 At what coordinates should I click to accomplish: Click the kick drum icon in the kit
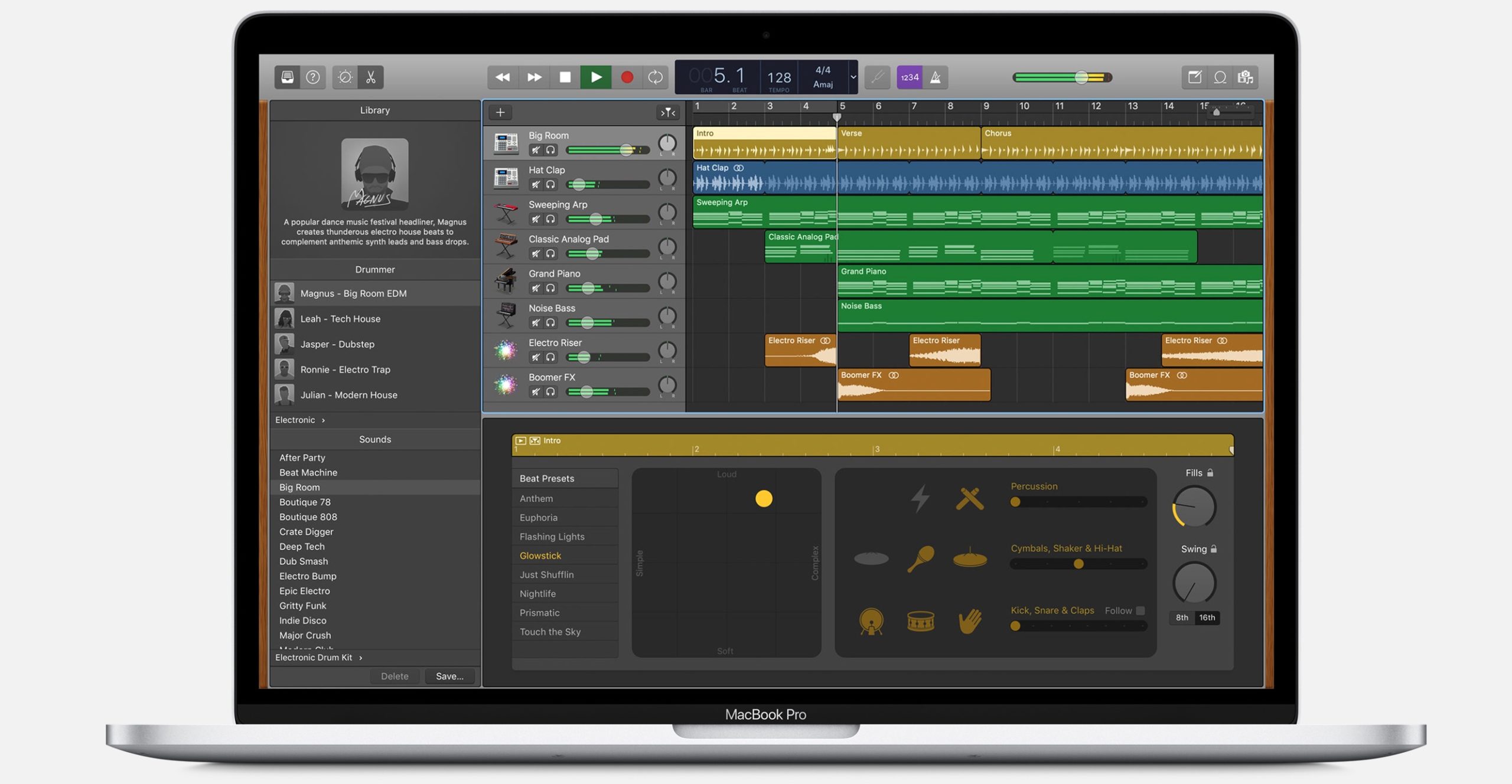click(x=871, y=621)
